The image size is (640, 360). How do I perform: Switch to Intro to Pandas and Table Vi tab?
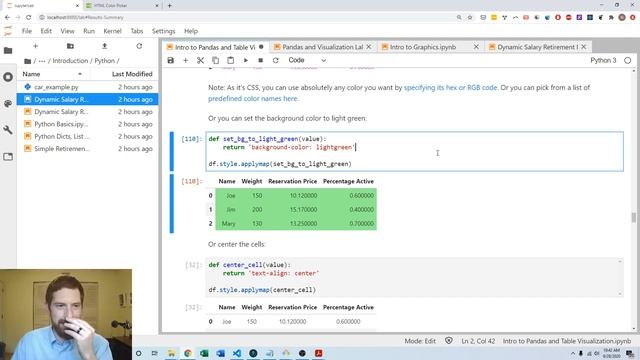pyautogui.click(x=215, y=47)
